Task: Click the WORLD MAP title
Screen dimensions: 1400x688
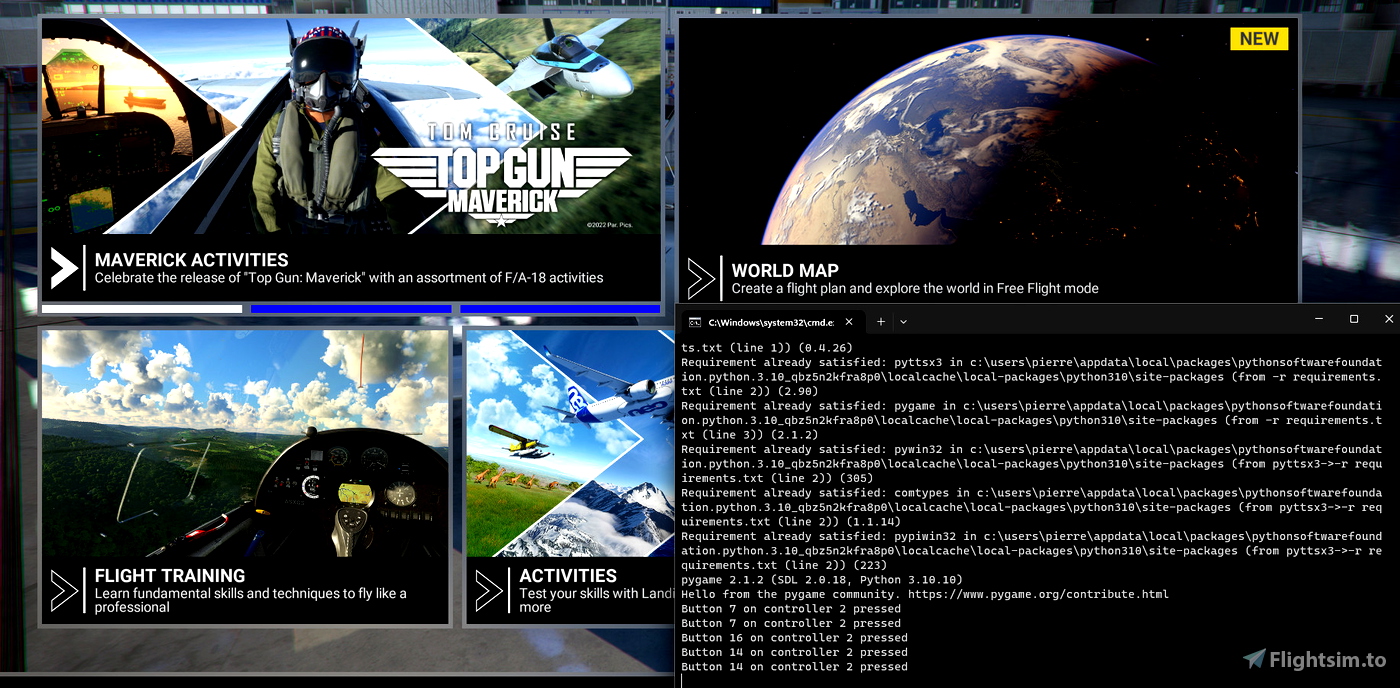Action: (x=785, y=271)
